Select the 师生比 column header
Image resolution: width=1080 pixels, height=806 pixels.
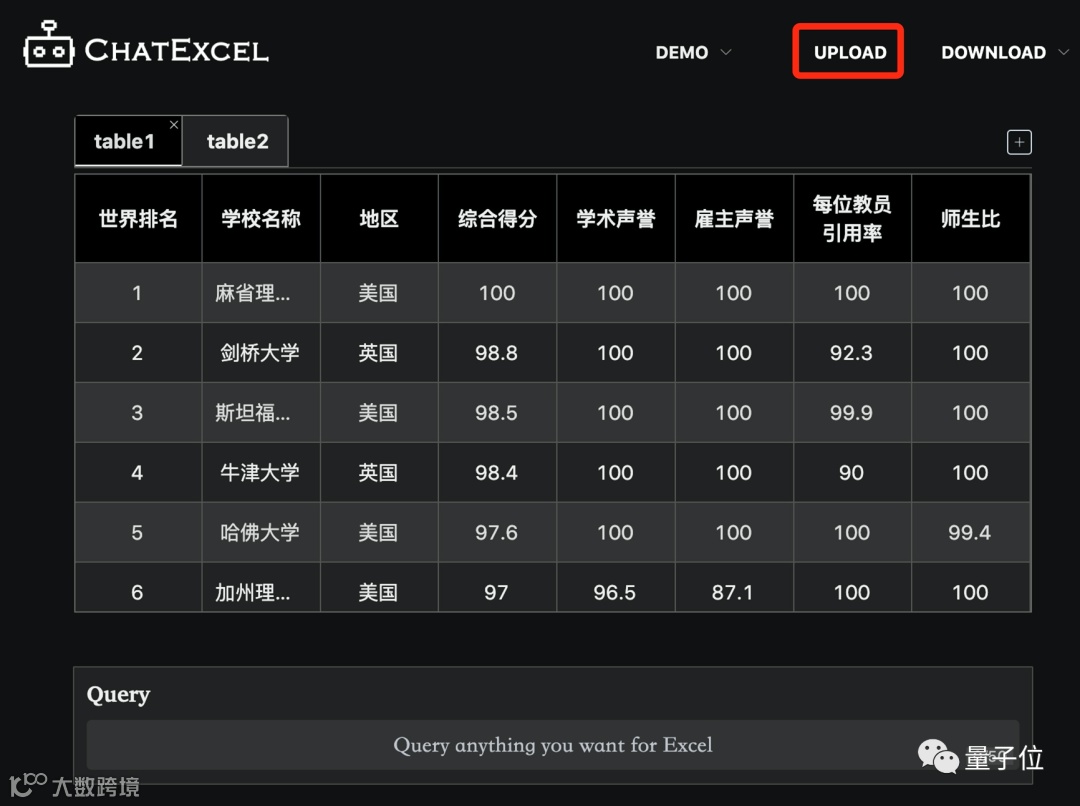970,218
